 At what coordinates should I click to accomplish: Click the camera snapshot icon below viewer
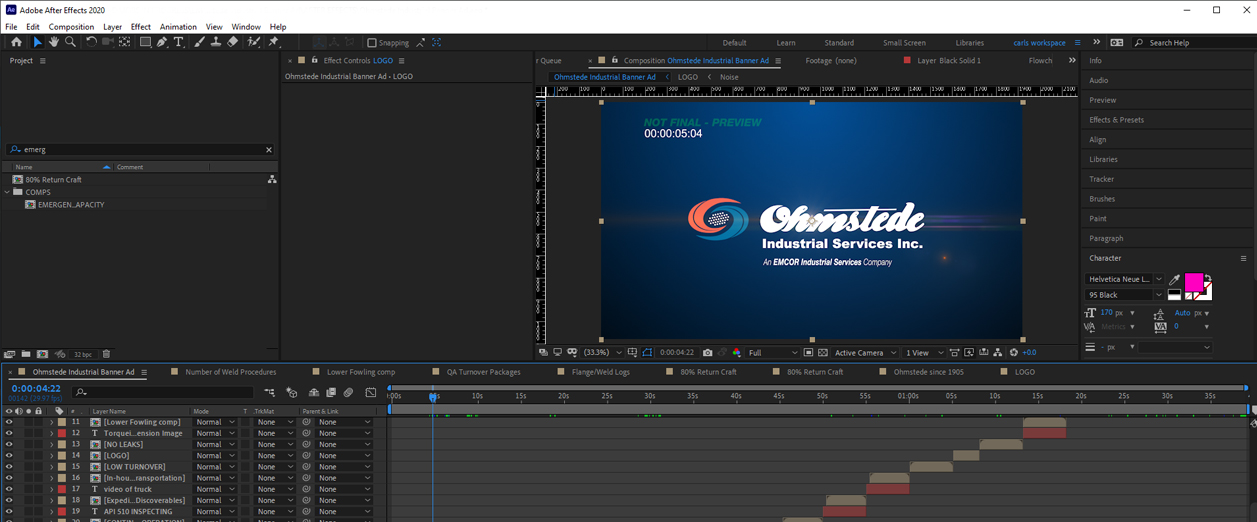click(707, 352)
